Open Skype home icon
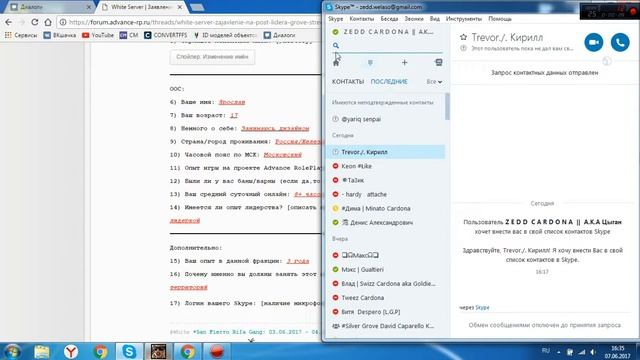 pyautogui.click(x=336, y=62)
